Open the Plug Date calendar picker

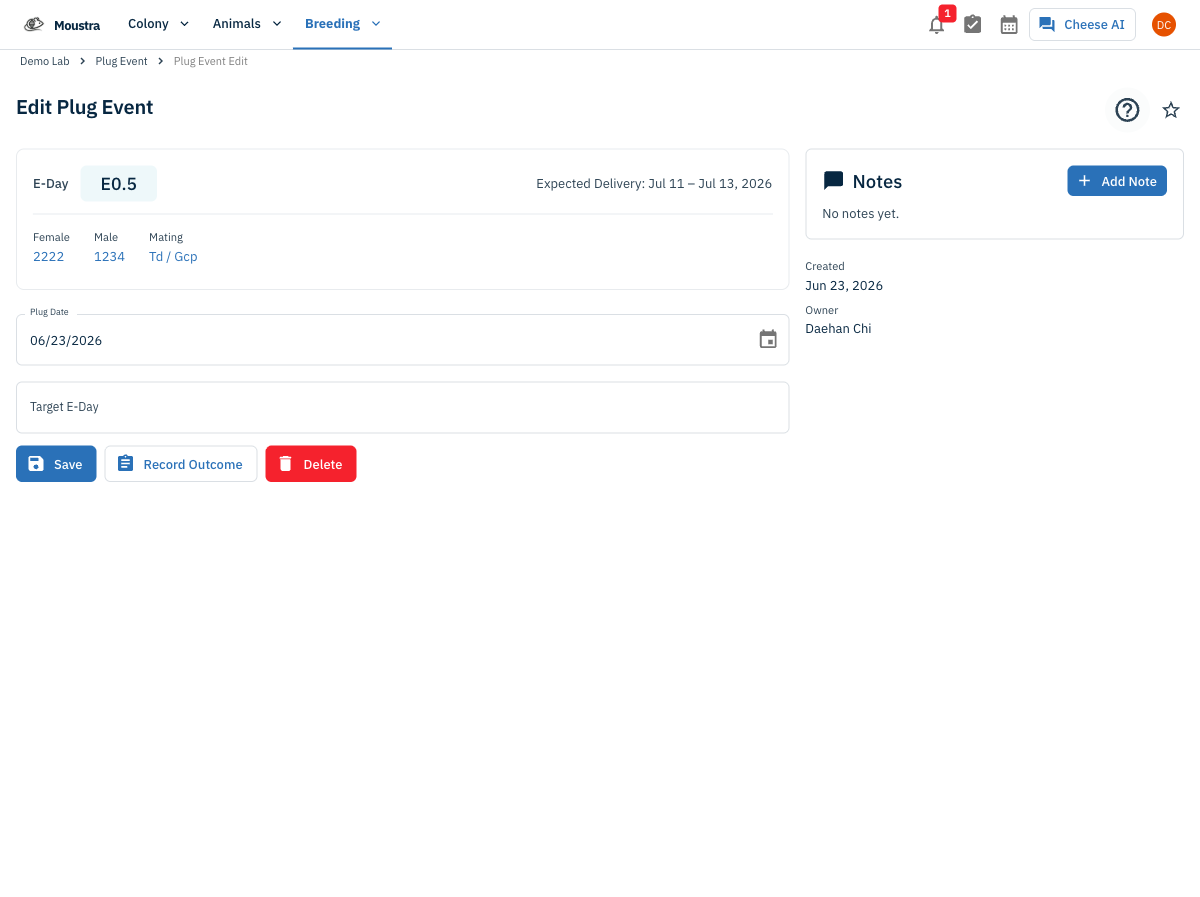(768, 339)
